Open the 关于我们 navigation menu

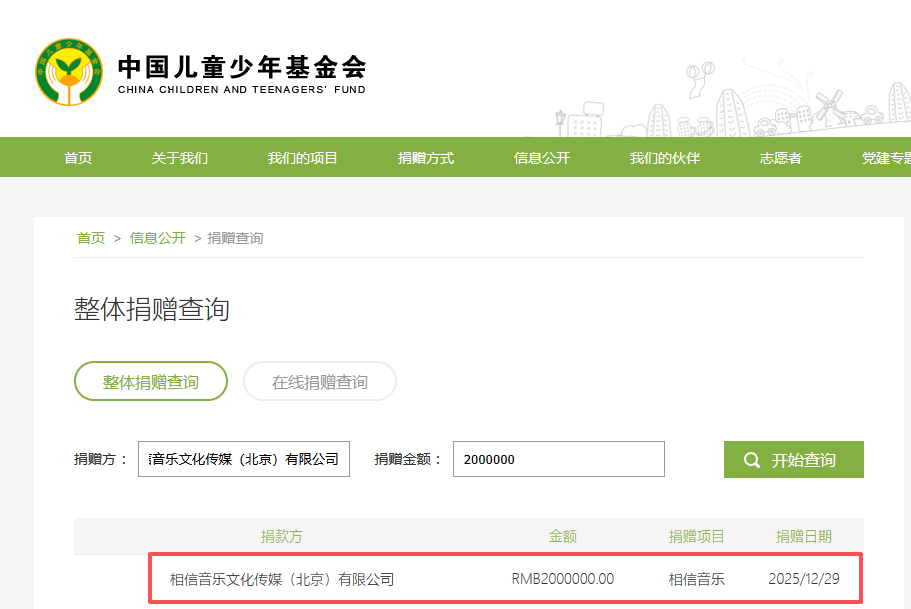click(180, 158)
